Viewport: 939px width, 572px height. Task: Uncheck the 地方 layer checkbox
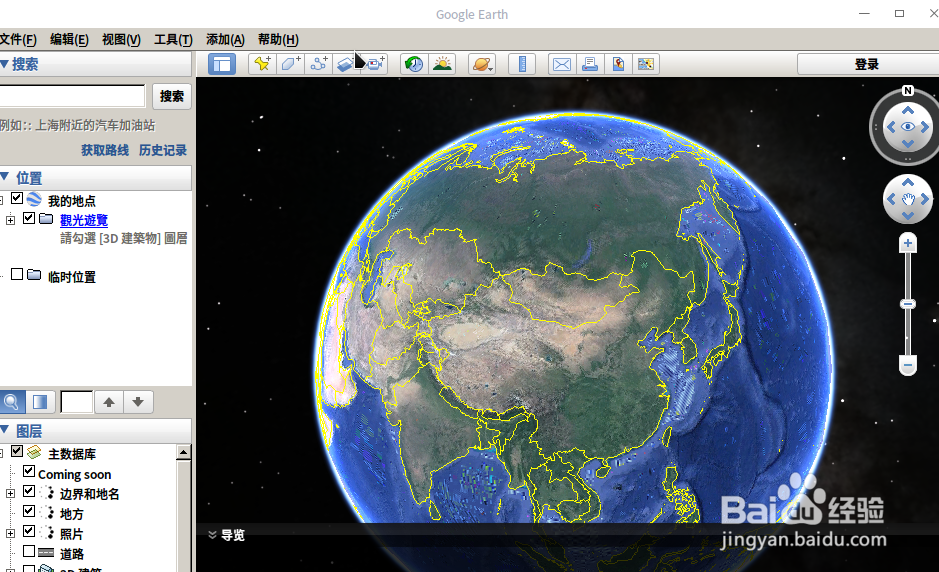(29, 512)
